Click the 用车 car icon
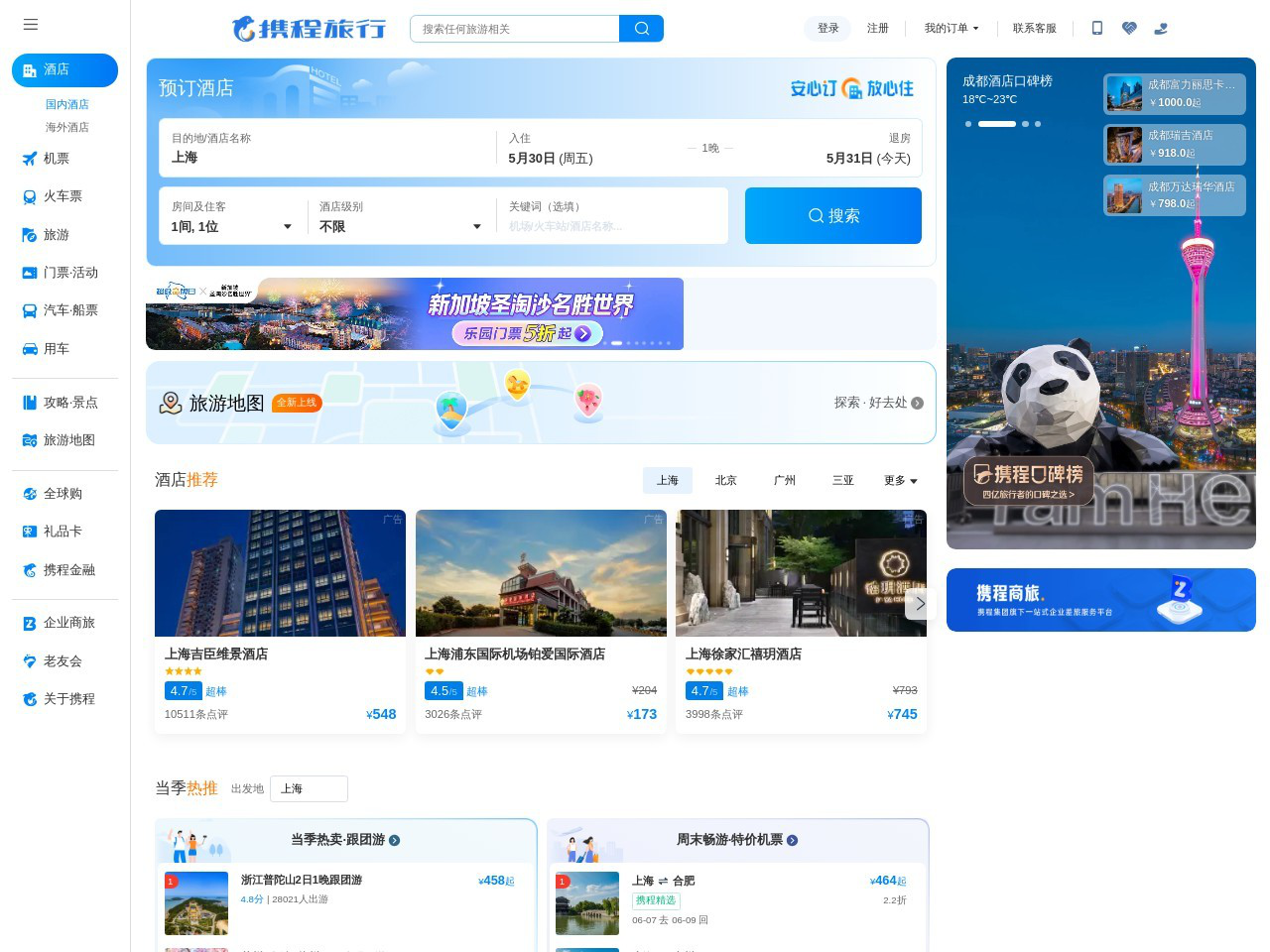The height and width of the screenshot is (952, 1270). tap(30, 349)
